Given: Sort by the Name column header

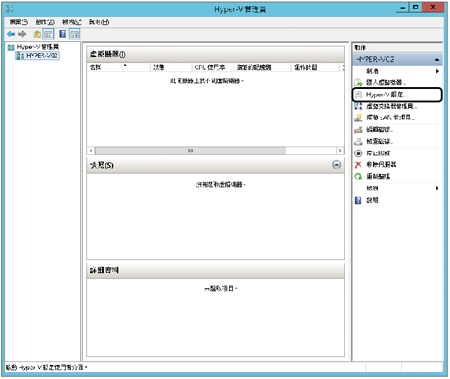Looking at the screenshot, I should pos(119,67).
